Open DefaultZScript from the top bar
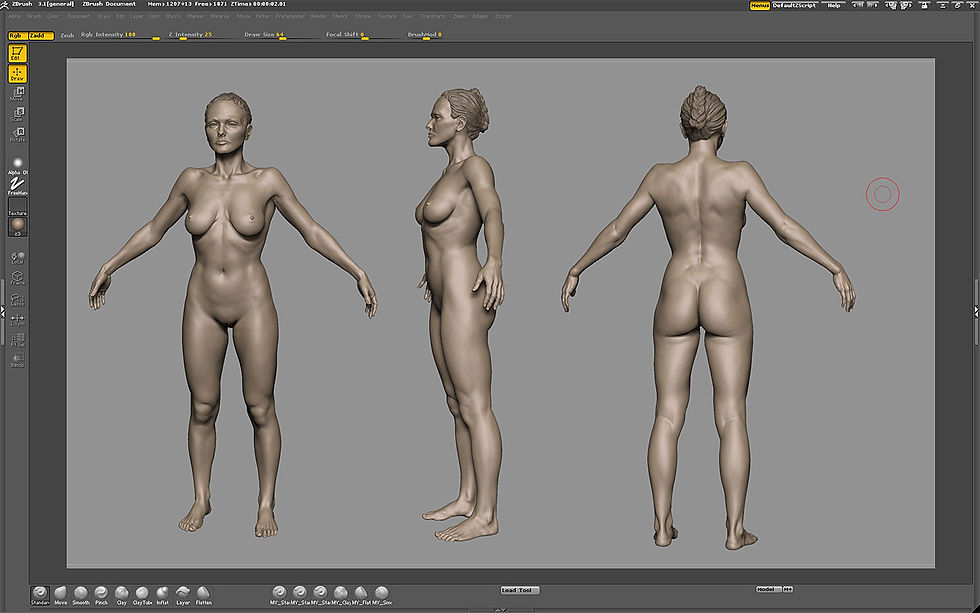Viewport: 980px width, 613px height. [x=794, y=5]
